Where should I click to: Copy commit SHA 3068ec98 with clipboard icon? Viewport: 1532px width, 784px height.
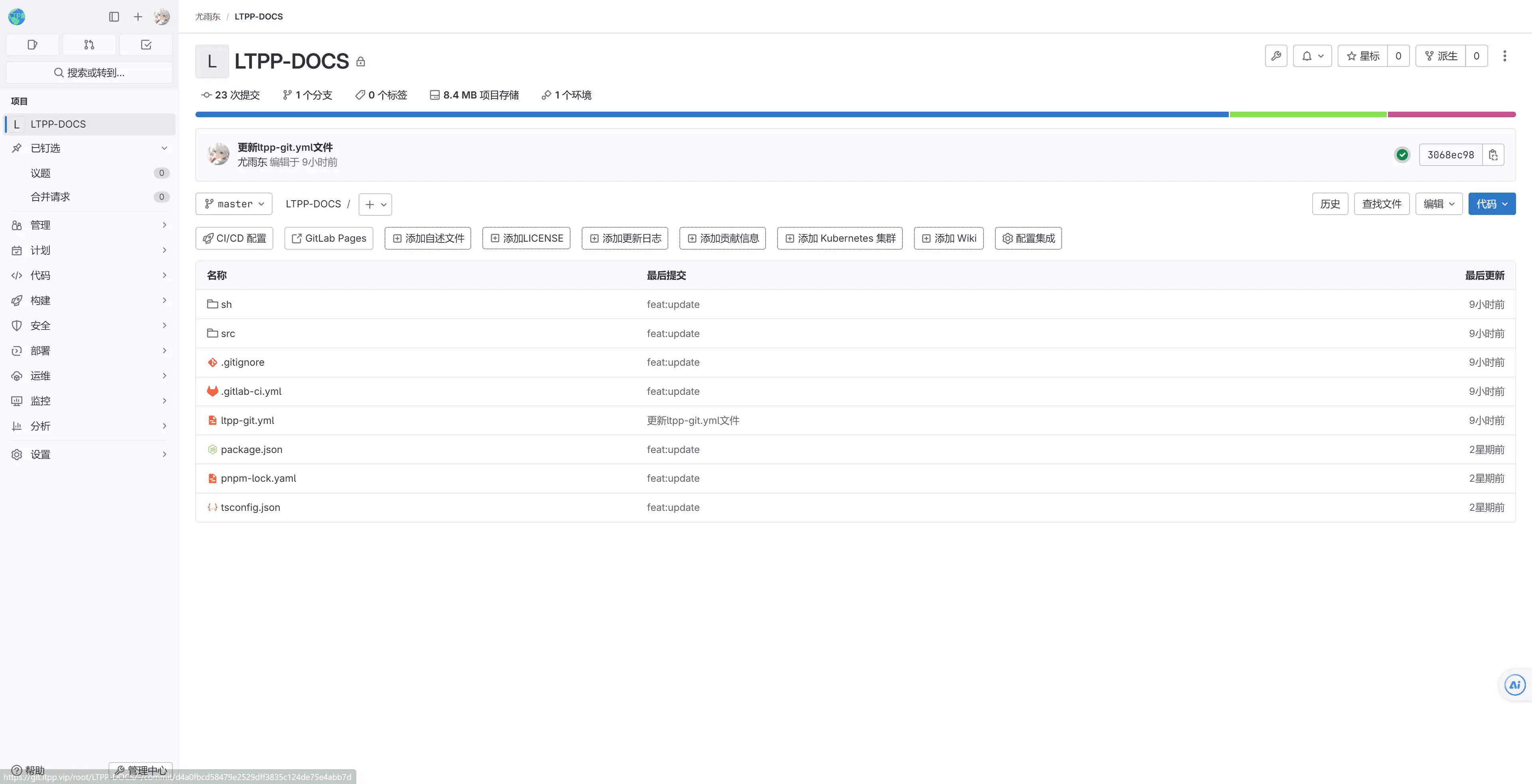click(x=1493, y=155)
